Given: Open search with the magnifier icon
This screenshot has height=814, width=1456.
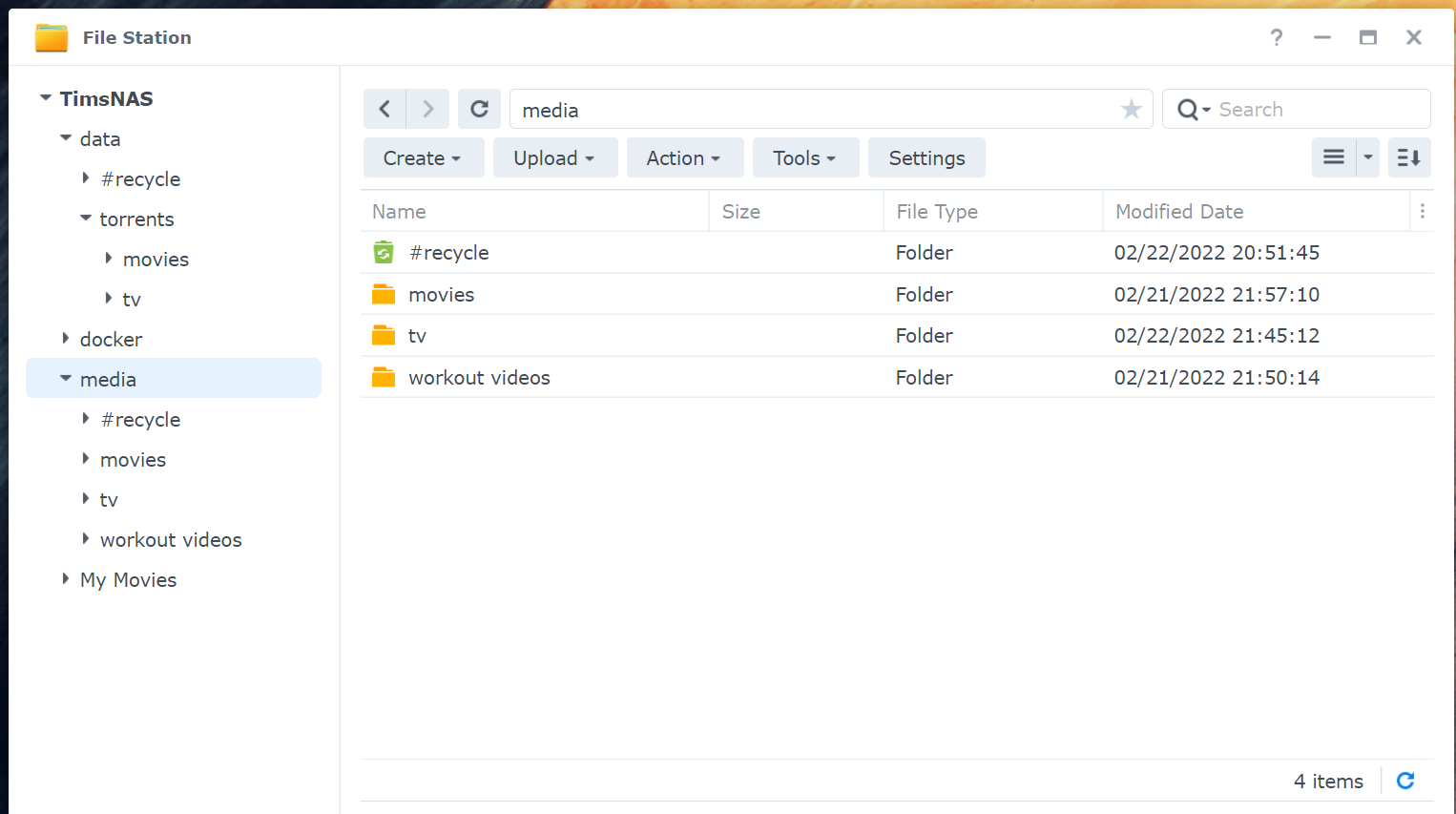Looking at the screenshot, I should pos(1189,109).
